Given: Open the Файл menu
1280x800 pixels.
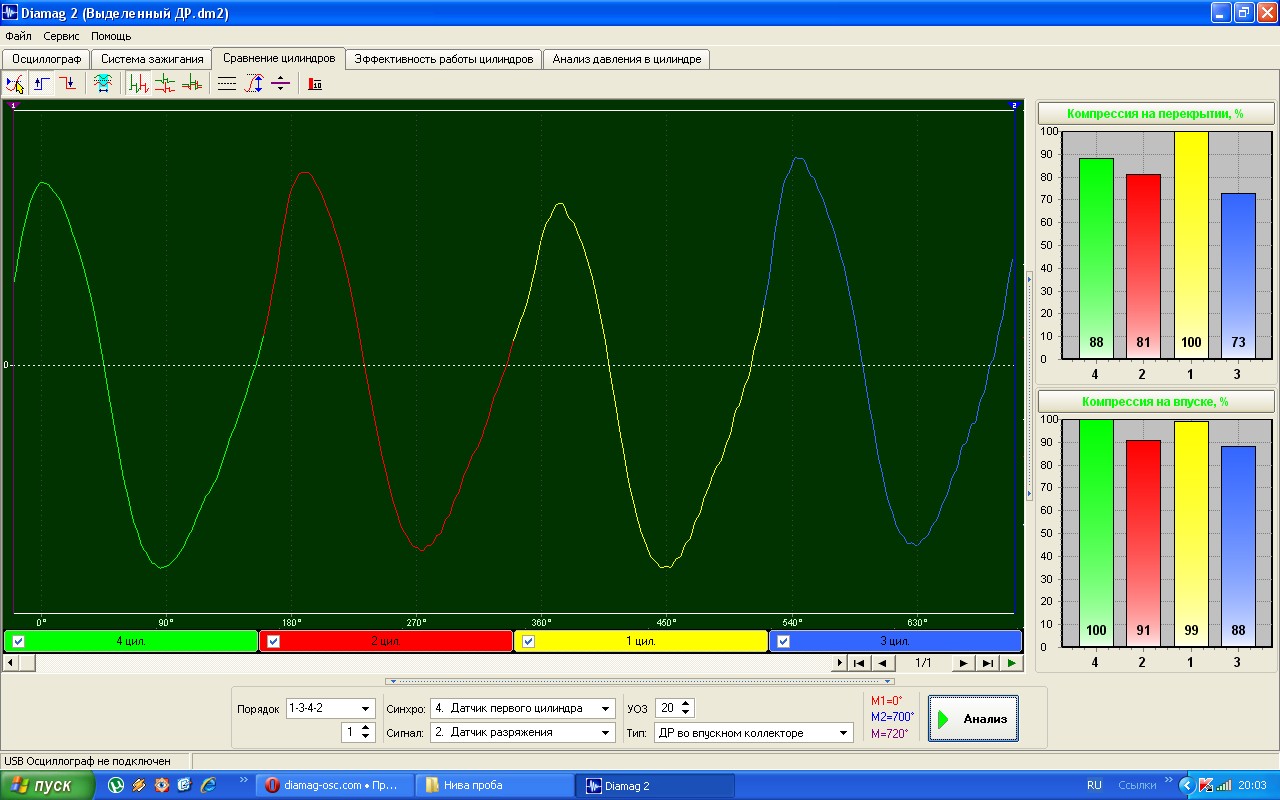Looking at the screenshot, I should coord(18,36).
